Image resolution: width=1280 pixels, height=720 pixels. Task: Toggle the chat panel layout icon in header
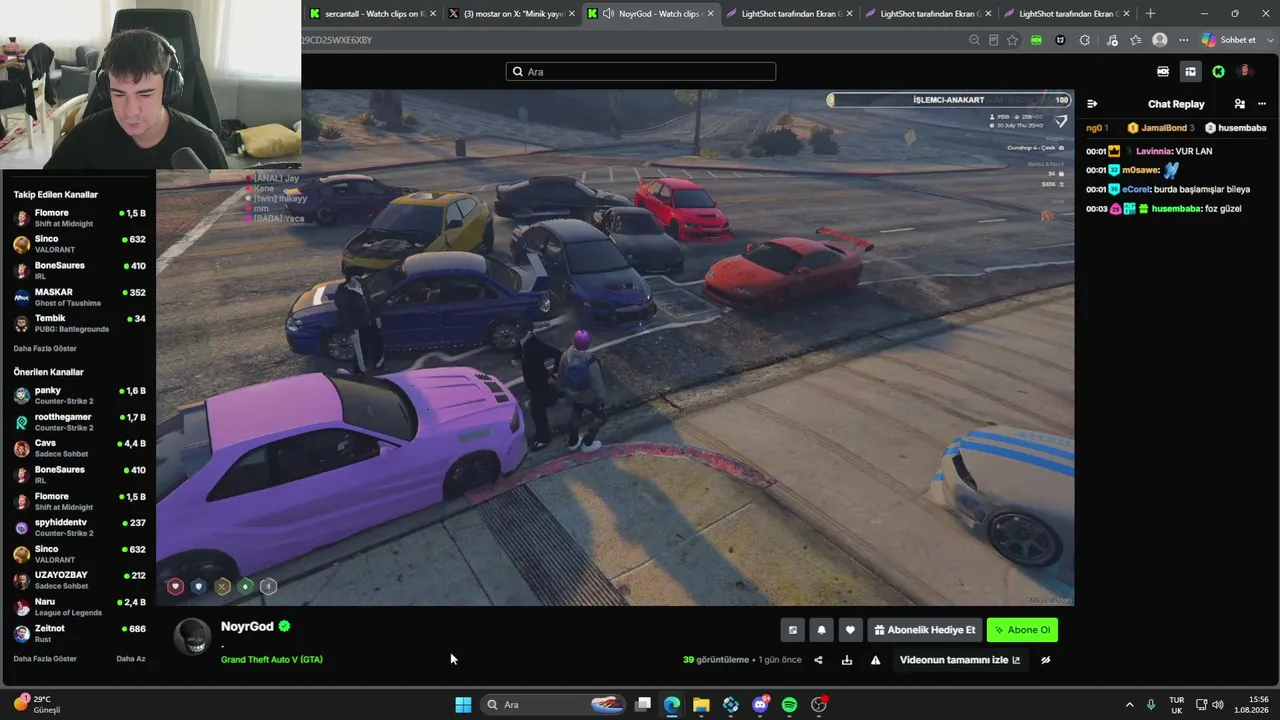coord(1190,71)
